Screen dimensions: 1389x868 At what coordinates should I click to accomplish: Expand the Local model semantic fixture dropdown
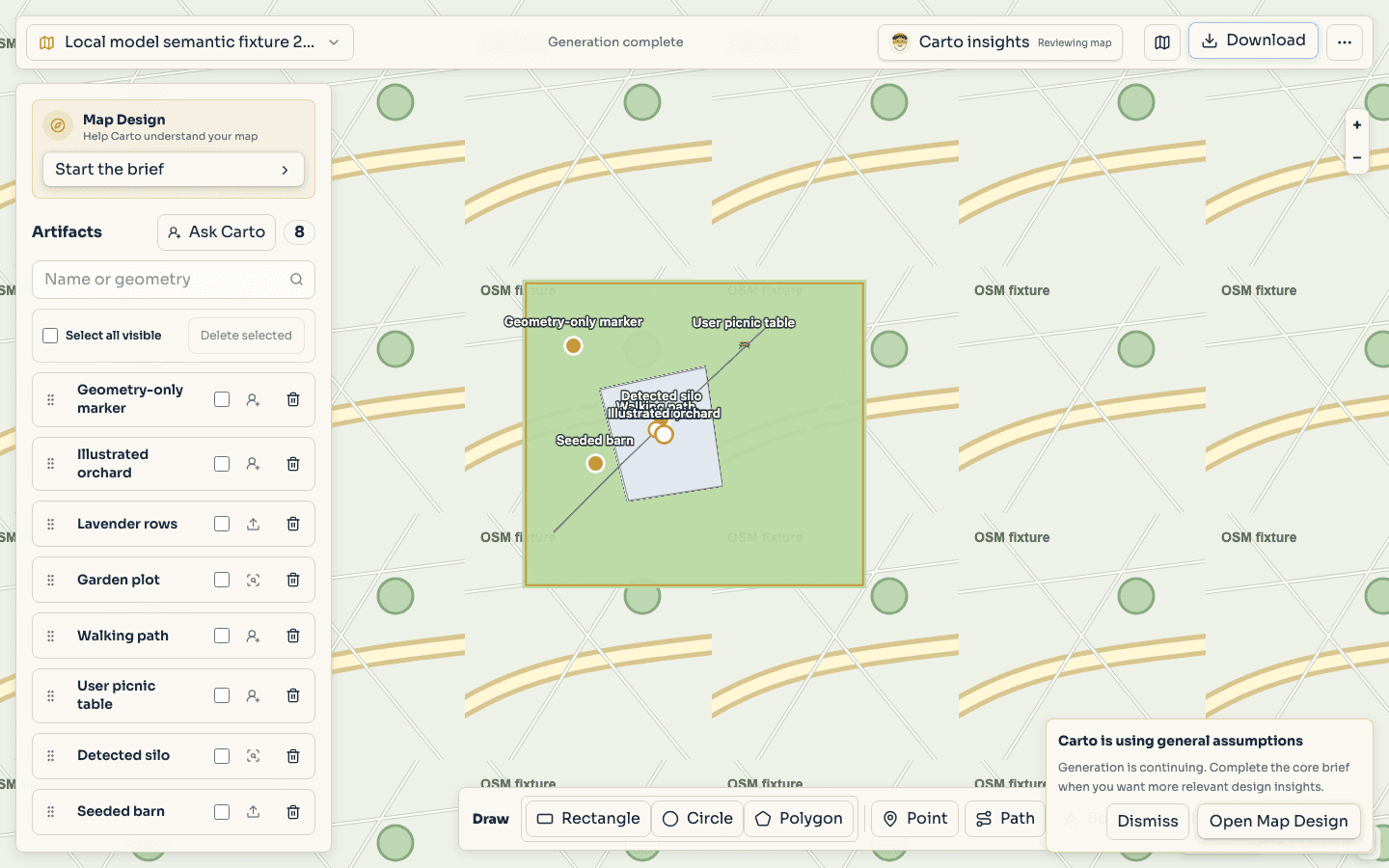tap(190, 42)
